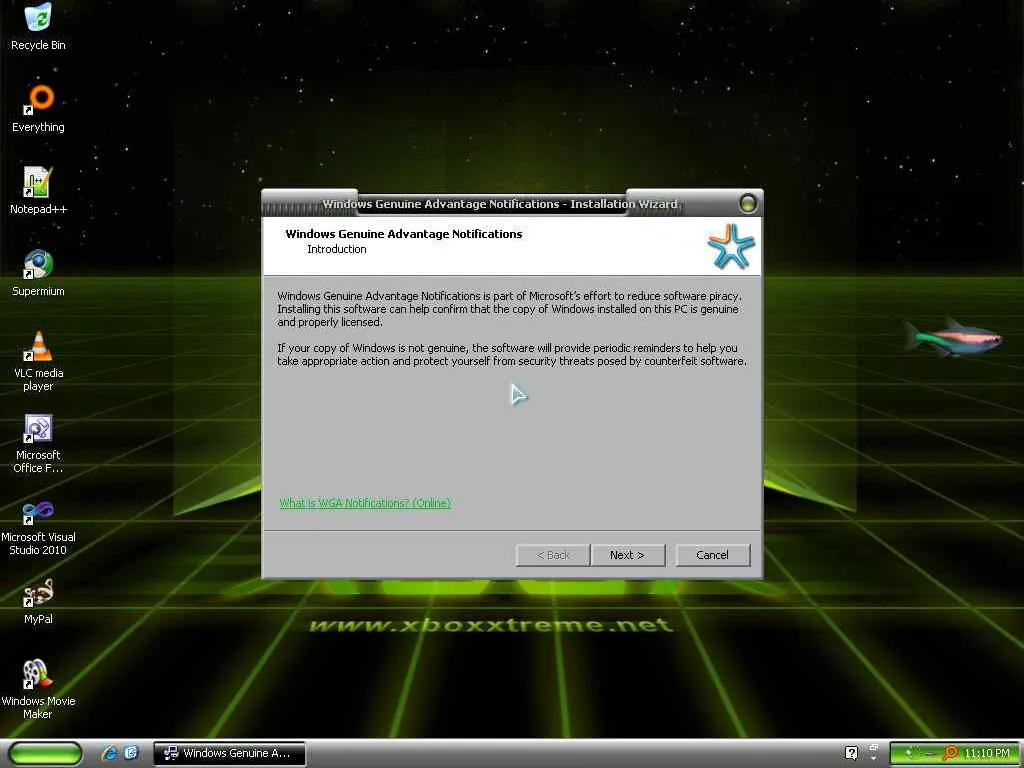Launch Internet Explorer from Quick Launch
This screenshot has height=768, width=1024.
109,753
